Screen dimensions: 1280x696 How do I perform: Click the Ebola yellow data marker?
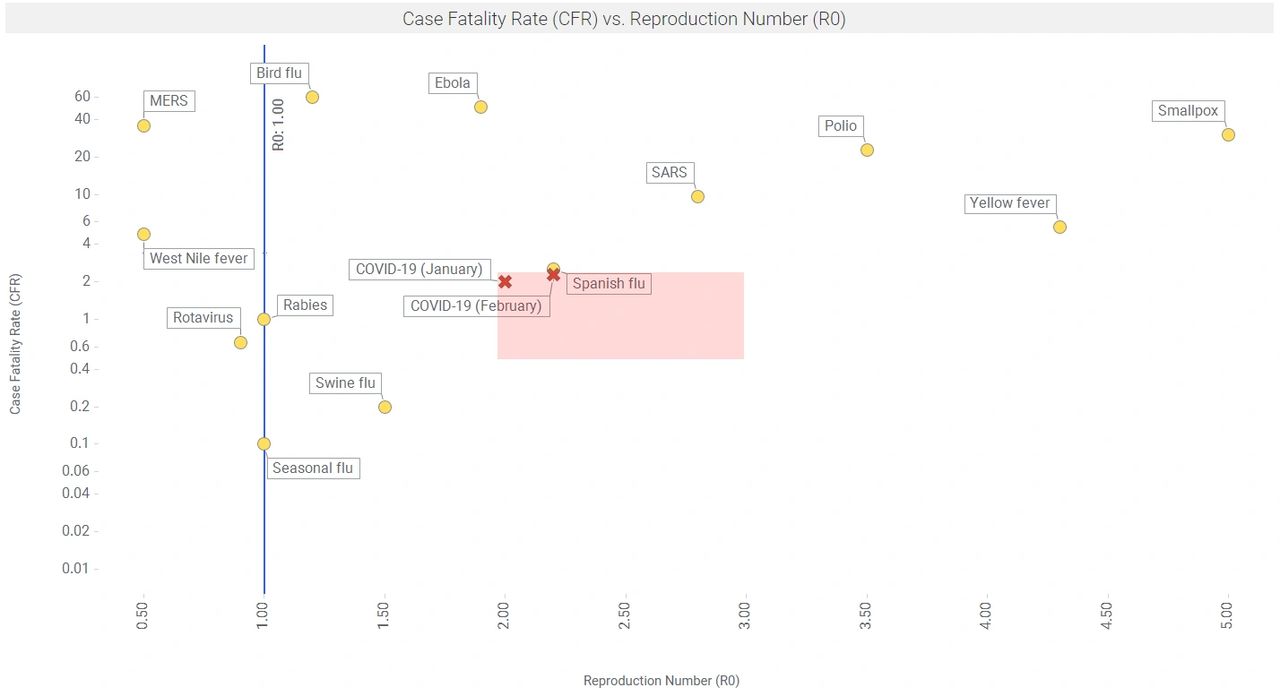(x=481, y=107)
